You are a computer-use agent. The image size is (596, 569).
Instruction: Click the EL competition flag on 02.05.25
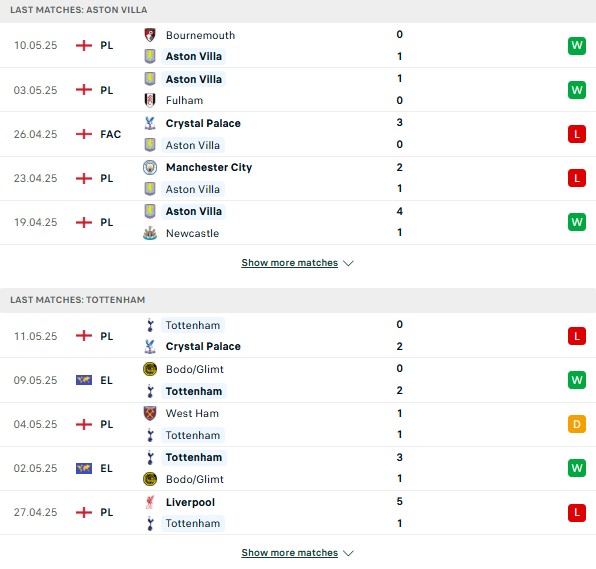(x=84, y=468)
